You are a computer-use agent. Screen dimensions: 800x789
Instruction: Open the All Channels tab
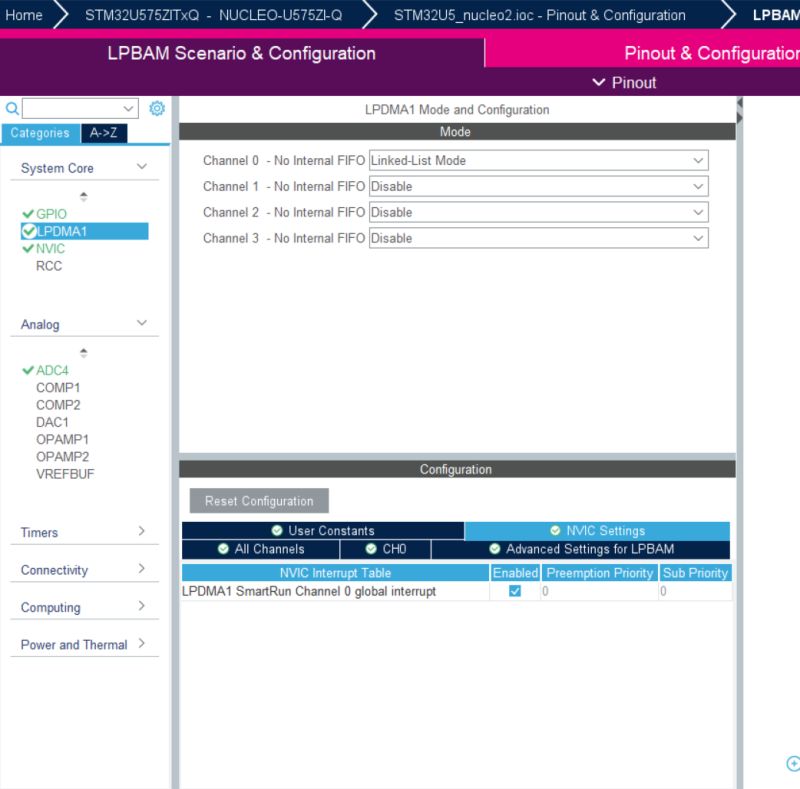tap(261, 549)
